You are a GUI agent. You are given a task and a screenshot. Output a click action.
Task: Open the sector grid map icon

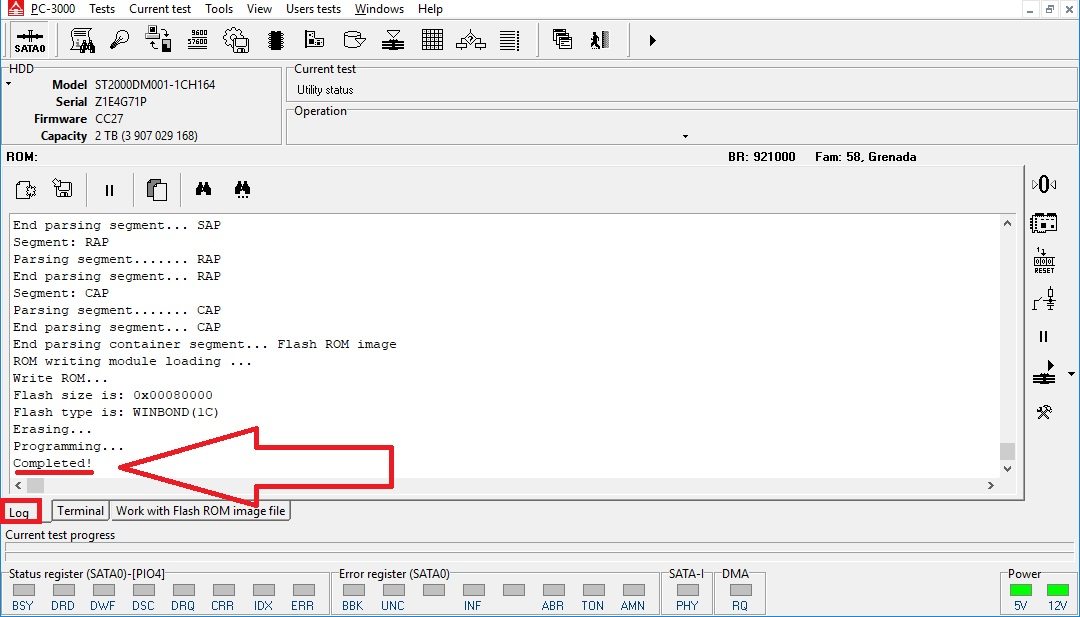click(432, 39)
